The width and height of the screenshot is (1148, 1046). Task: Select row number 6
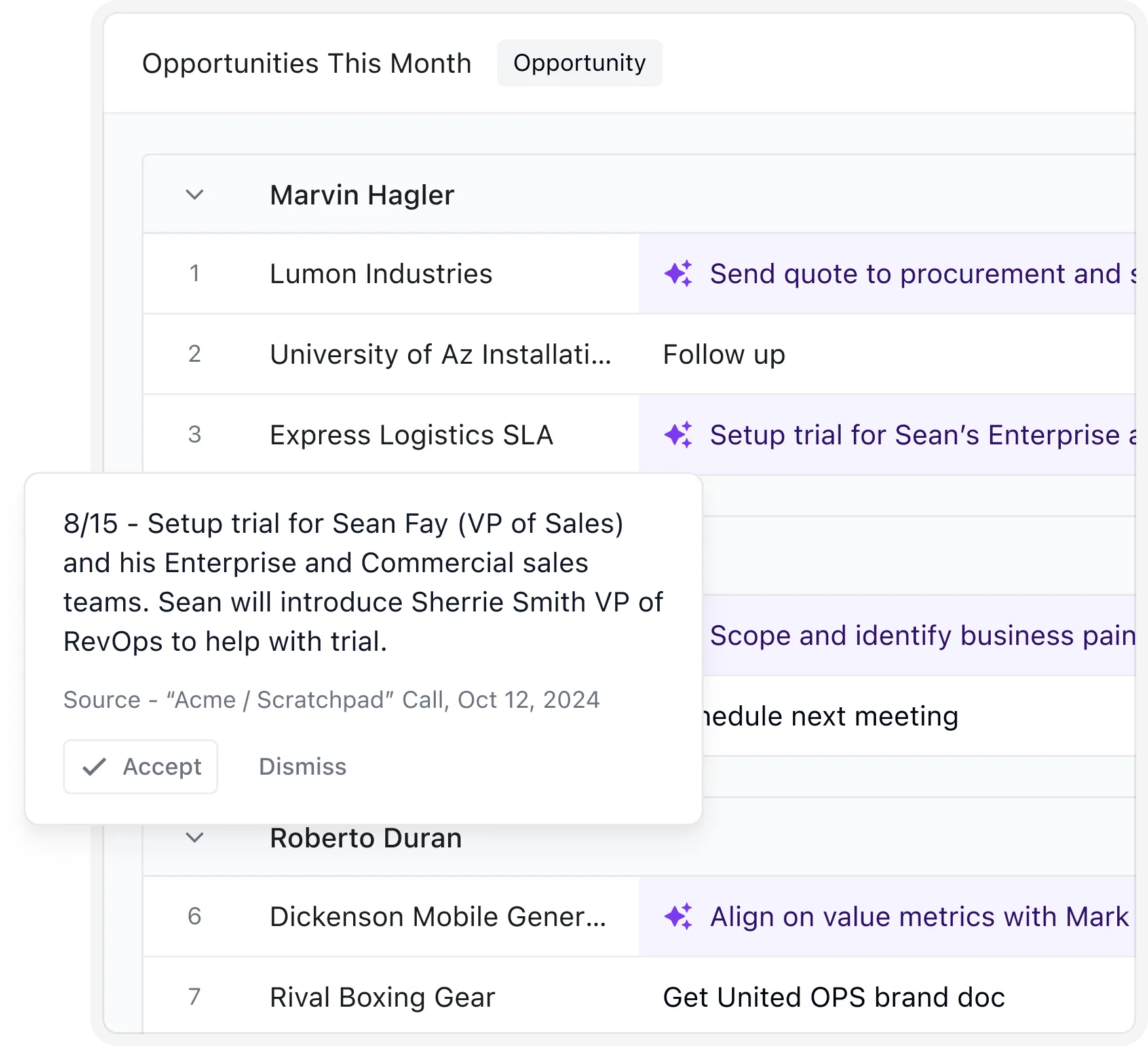195,916
